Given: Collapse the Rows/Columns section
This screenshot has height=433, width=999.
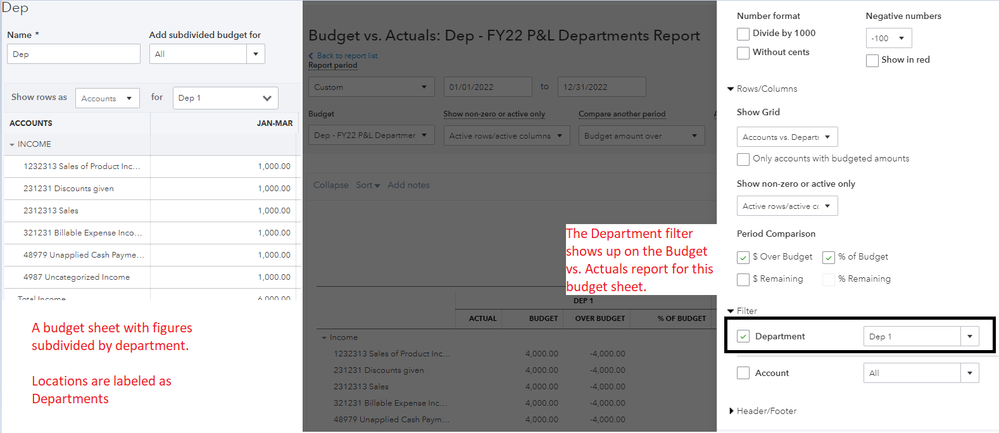Looking at the screenshot, I should (x=730, y=89).
